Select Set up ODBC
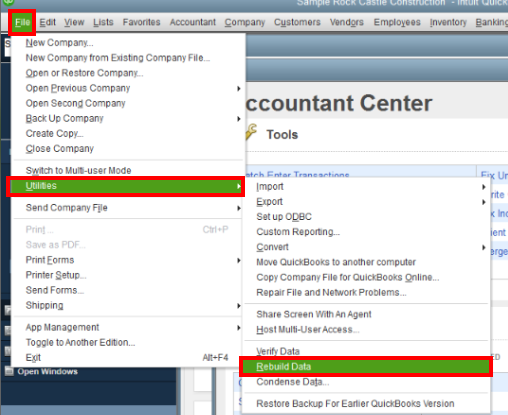The height and width of the screenshot is (415, 508). point(366,217)
